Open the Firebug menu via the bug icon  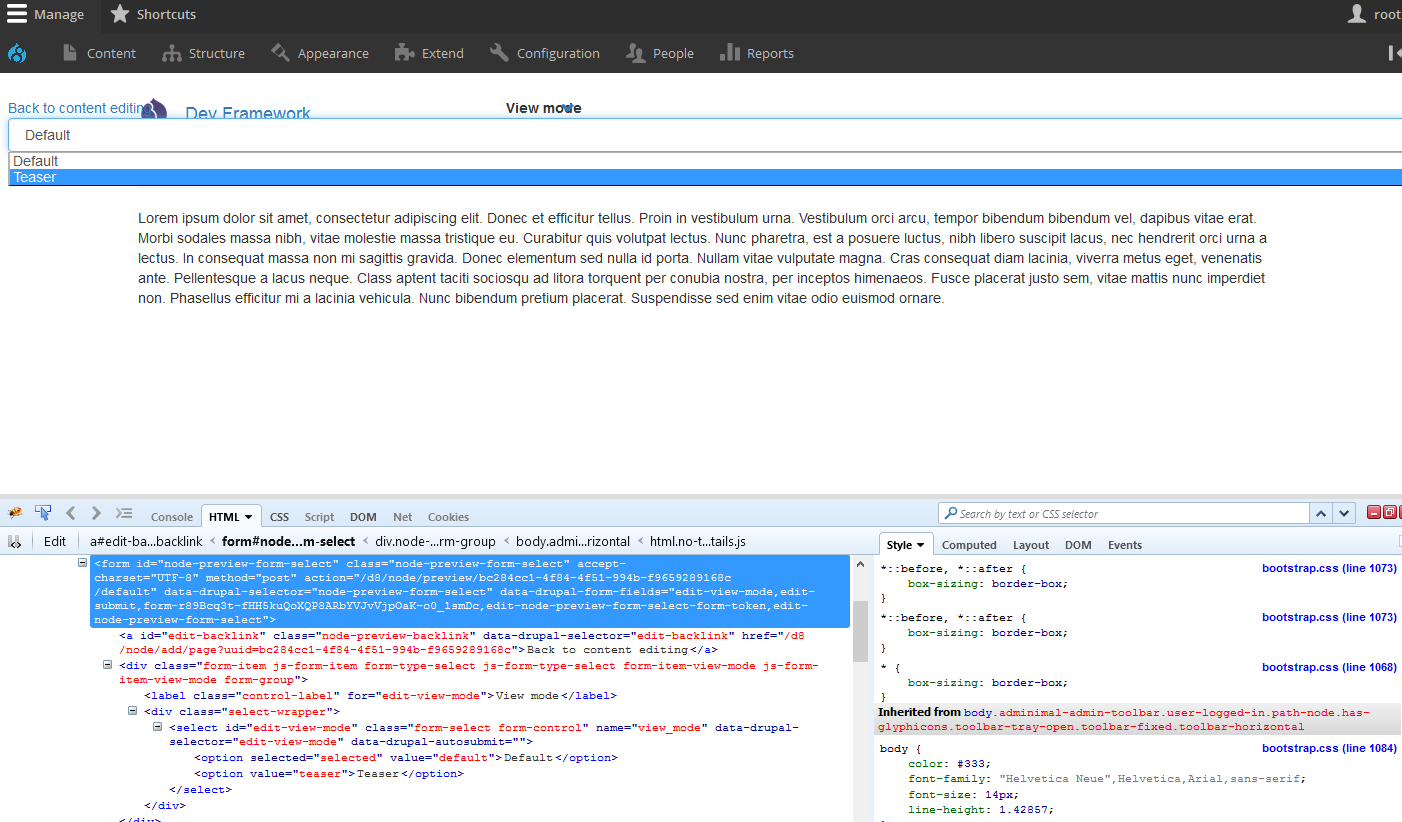pyautogui.click(x=14, y=511)
